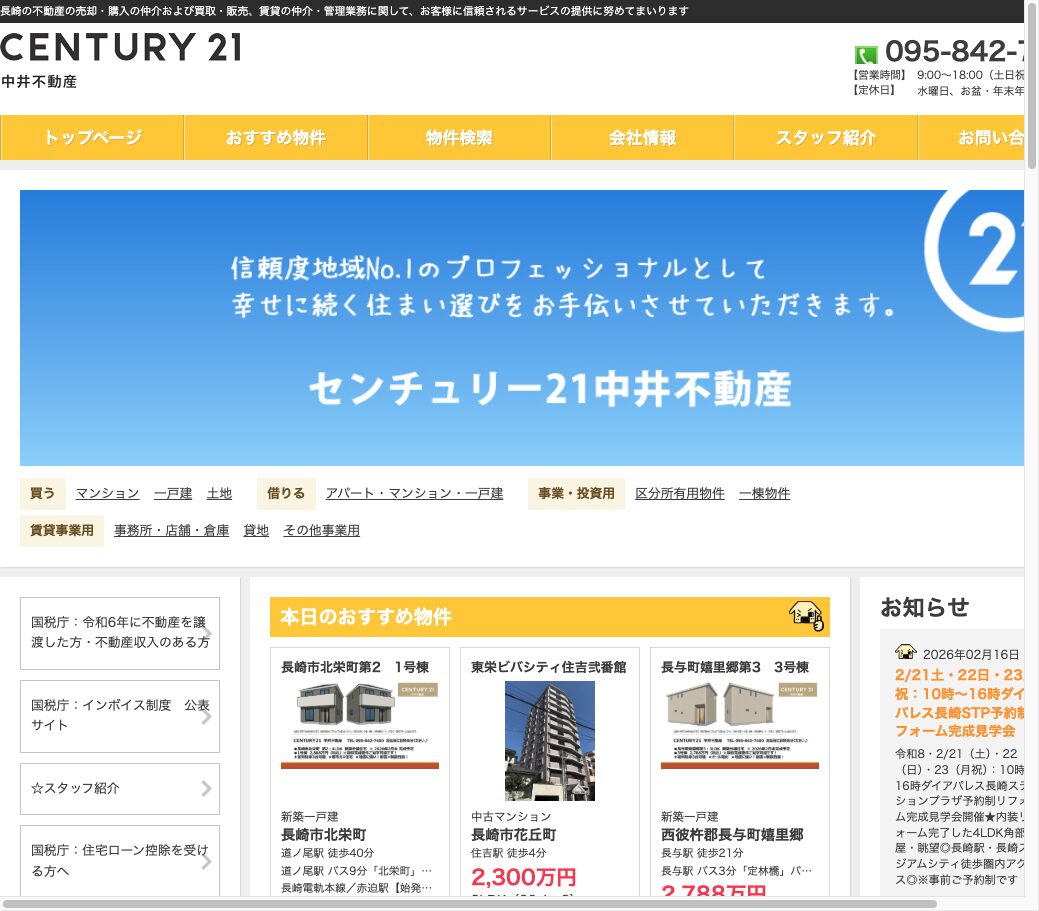The width and height of the screenshot is (1039, 911).
Task: Click 一棟物件 link
Action: (x=765, y=494)
